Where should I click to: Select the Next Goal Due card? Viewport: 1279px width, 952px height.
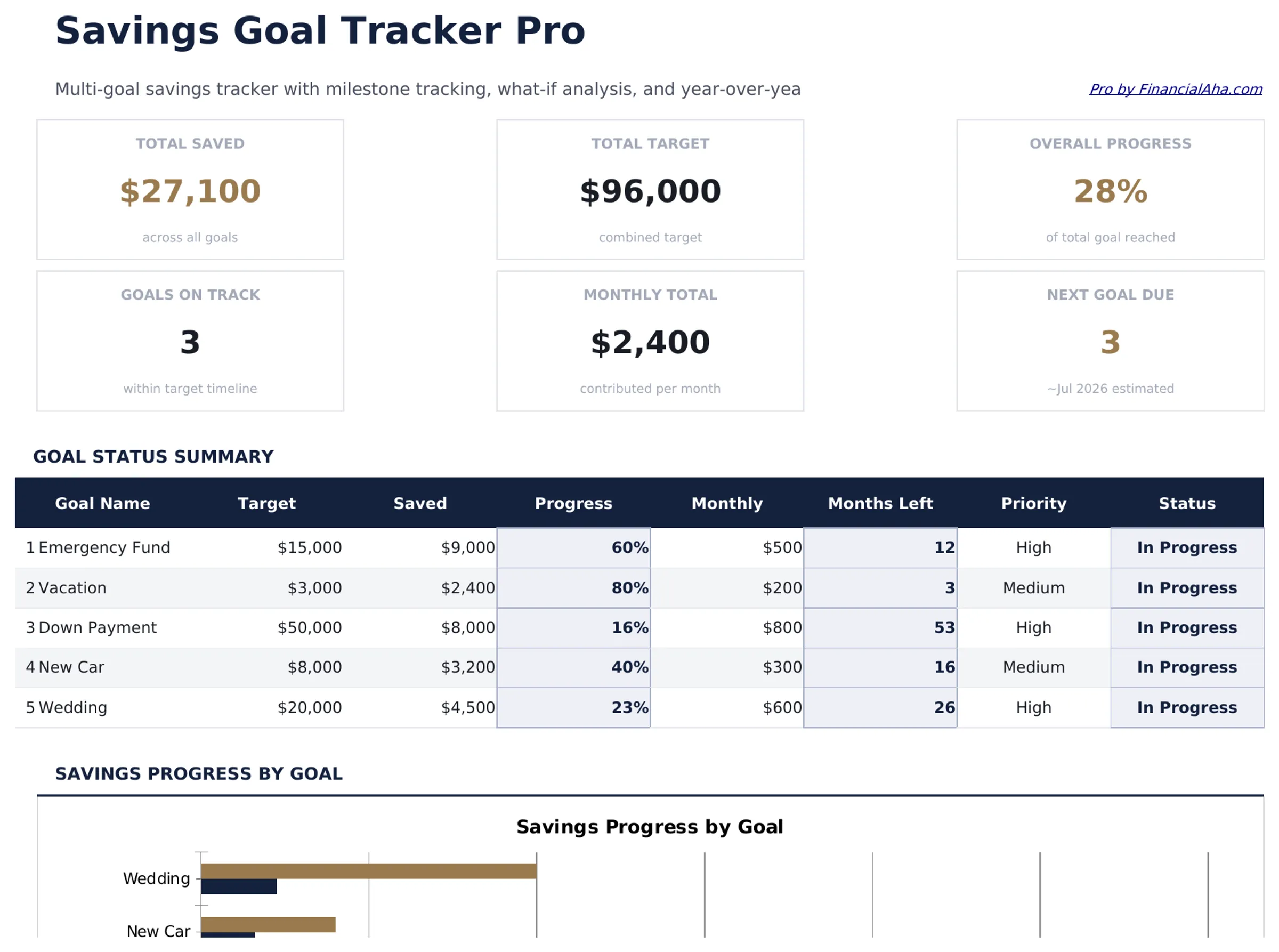click(x=1109, y=341)
